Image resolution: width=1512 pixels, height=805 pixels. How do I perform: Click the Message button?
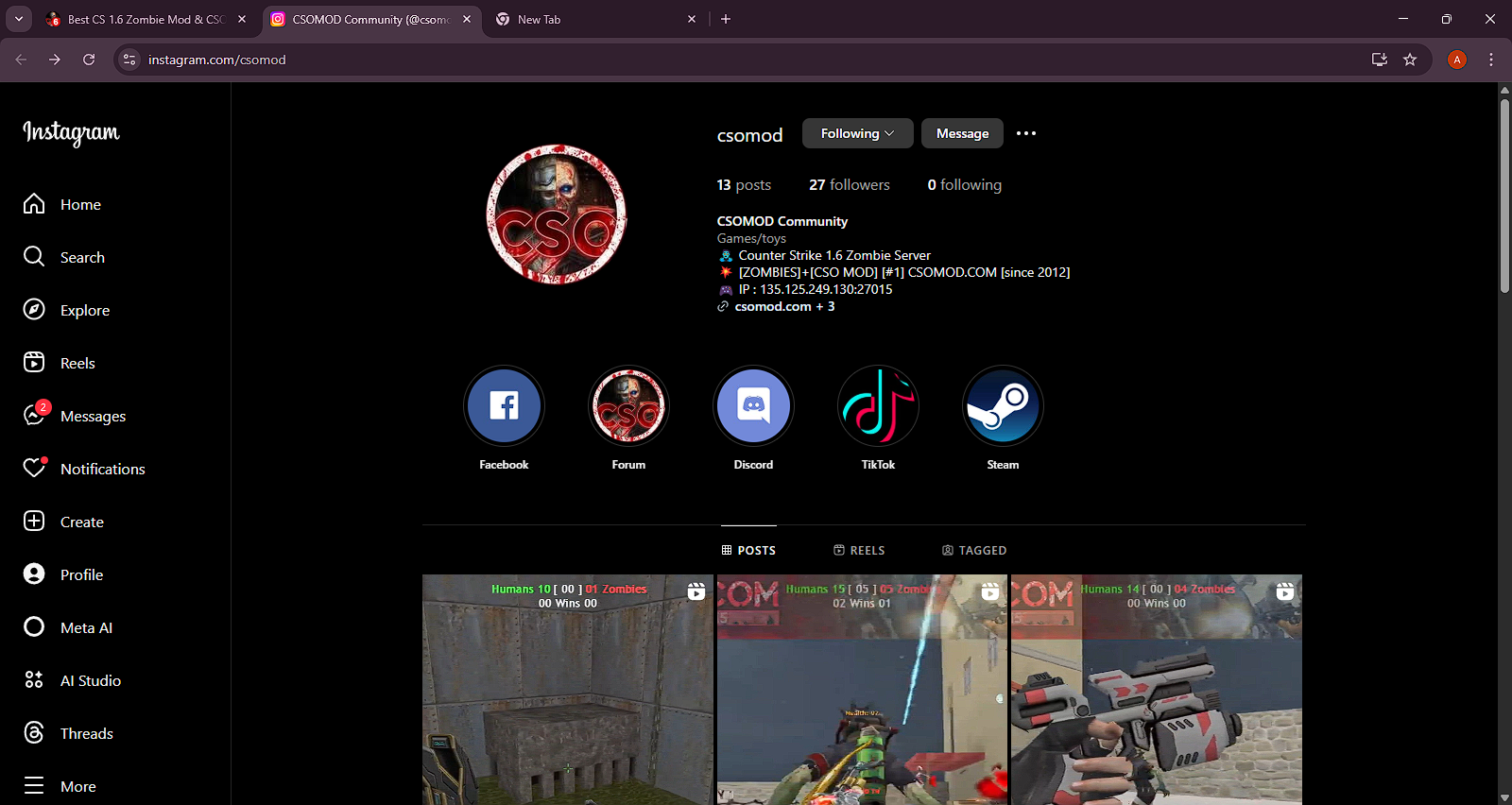tap(962, 133)
